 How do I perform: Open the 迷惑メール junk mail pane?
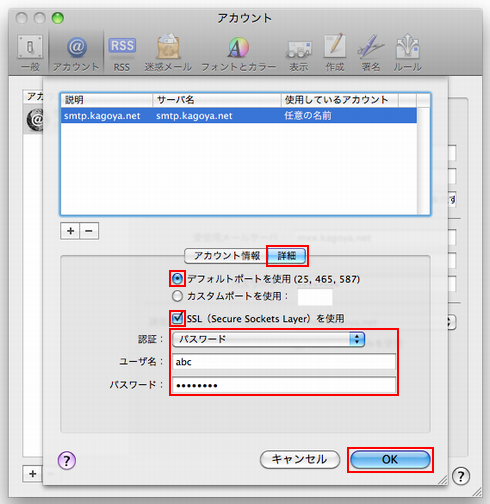168,53
